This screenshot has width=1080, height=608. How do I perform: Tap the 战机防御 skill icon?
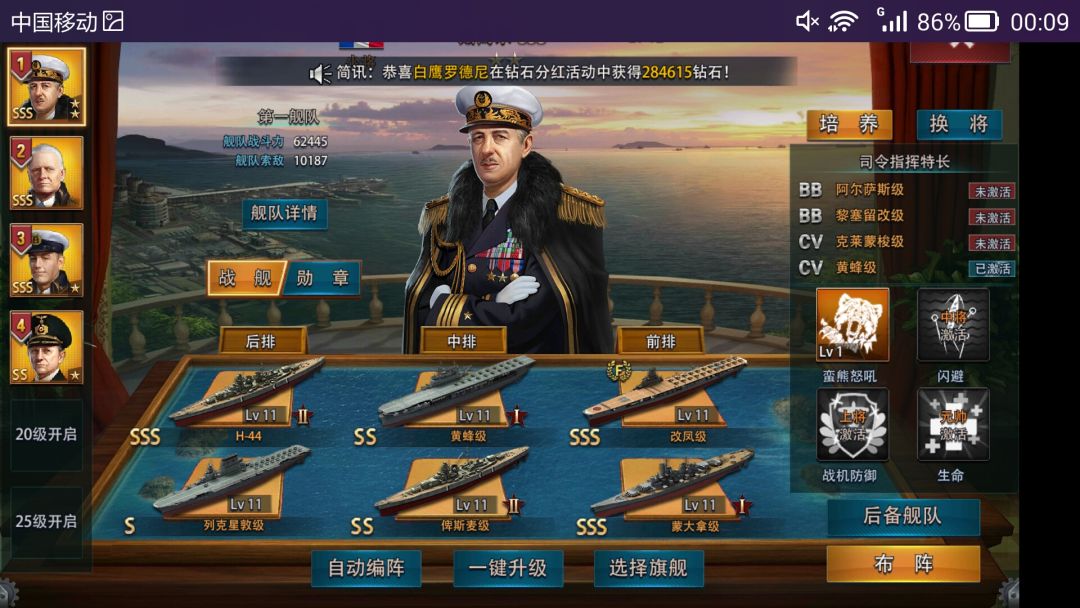point(852,425)
